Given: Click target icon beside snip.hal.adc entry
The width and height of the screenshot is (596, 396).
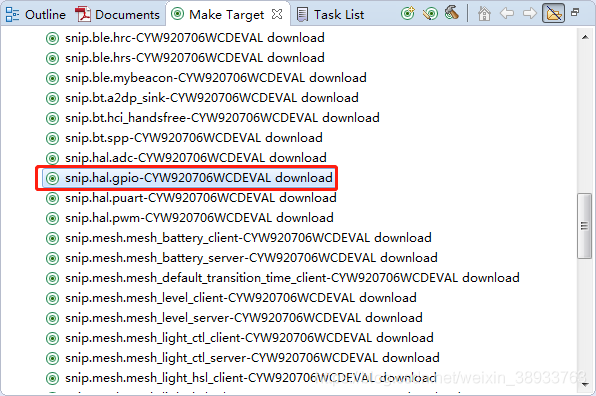Looking at the screenshot, I should [52, 158].
